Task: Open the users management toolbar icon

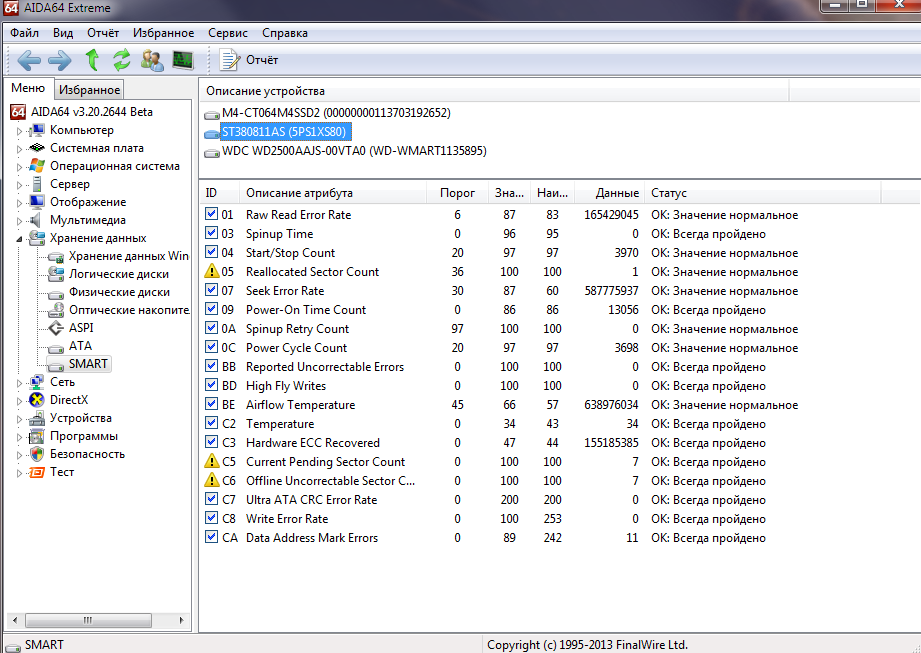Action: (x=152, y=60)
